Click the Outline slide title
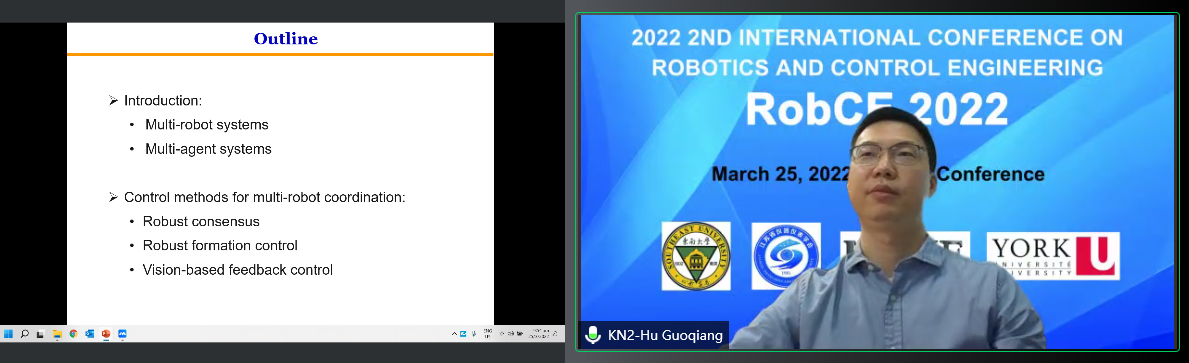 point(285,38)
